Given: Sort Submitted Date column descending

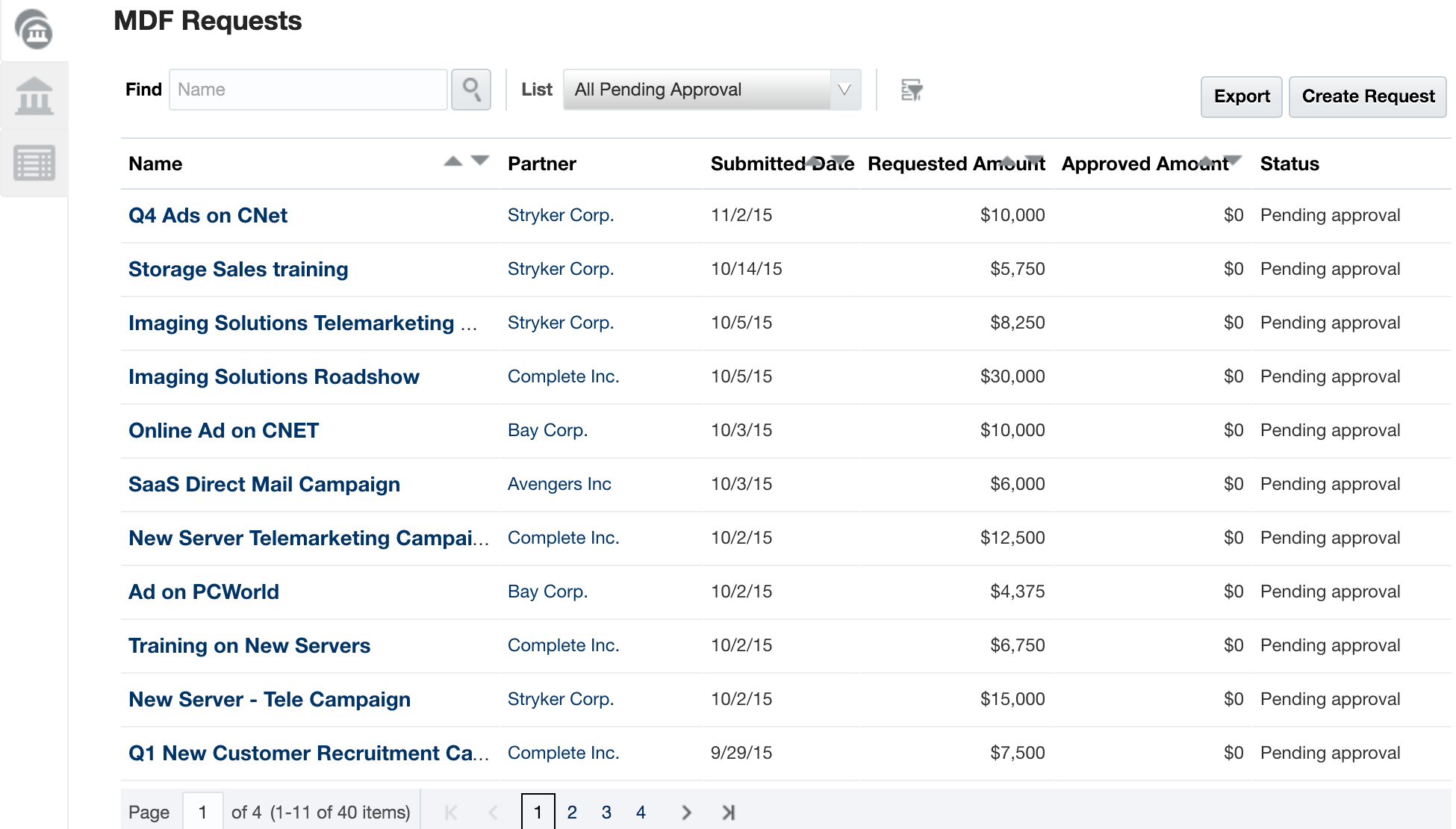Looking at the screenshot, I should pos(841,160).
